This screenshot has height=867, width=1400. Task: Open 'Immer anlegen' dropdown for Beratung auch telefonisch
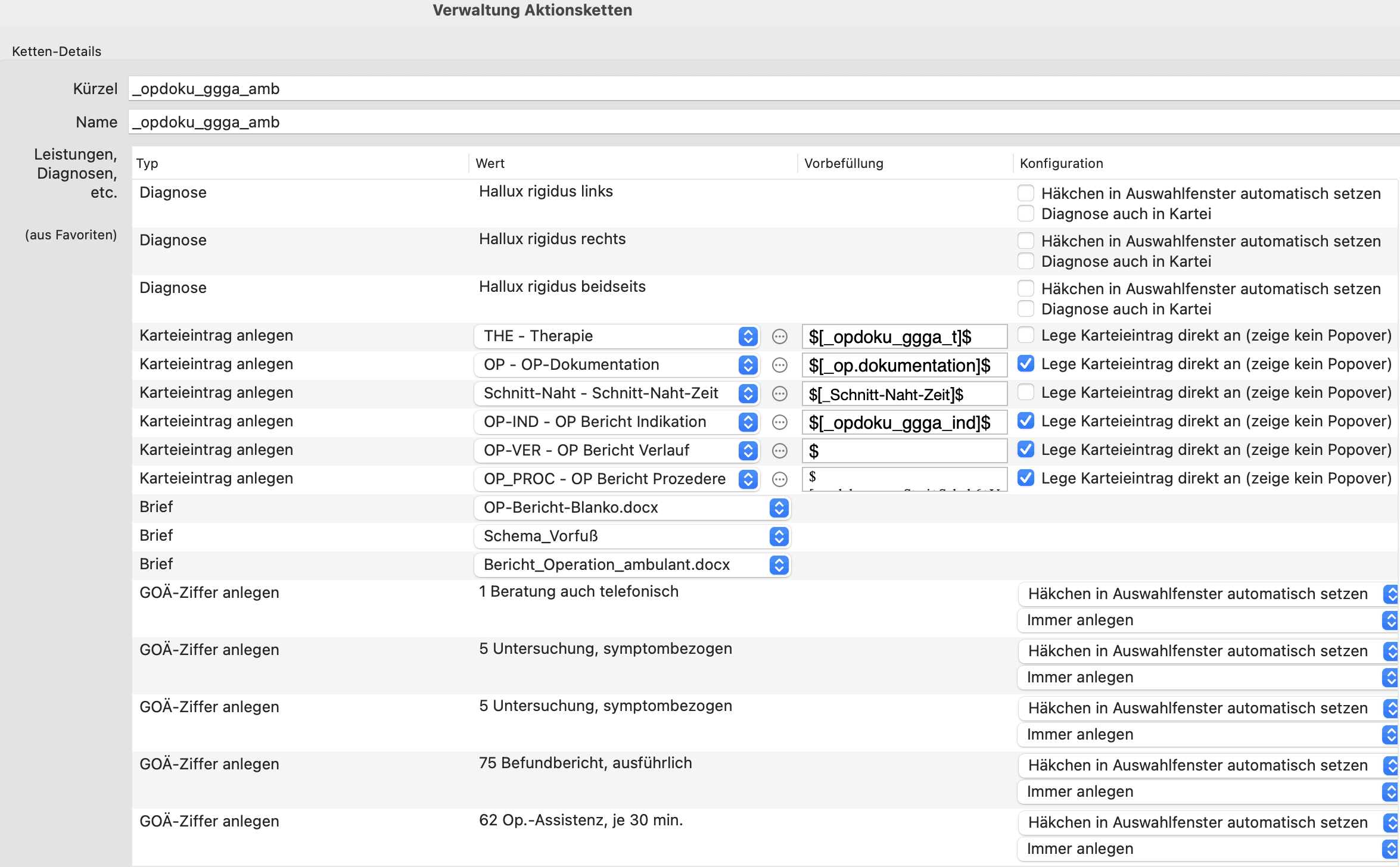pos(1208,620)
